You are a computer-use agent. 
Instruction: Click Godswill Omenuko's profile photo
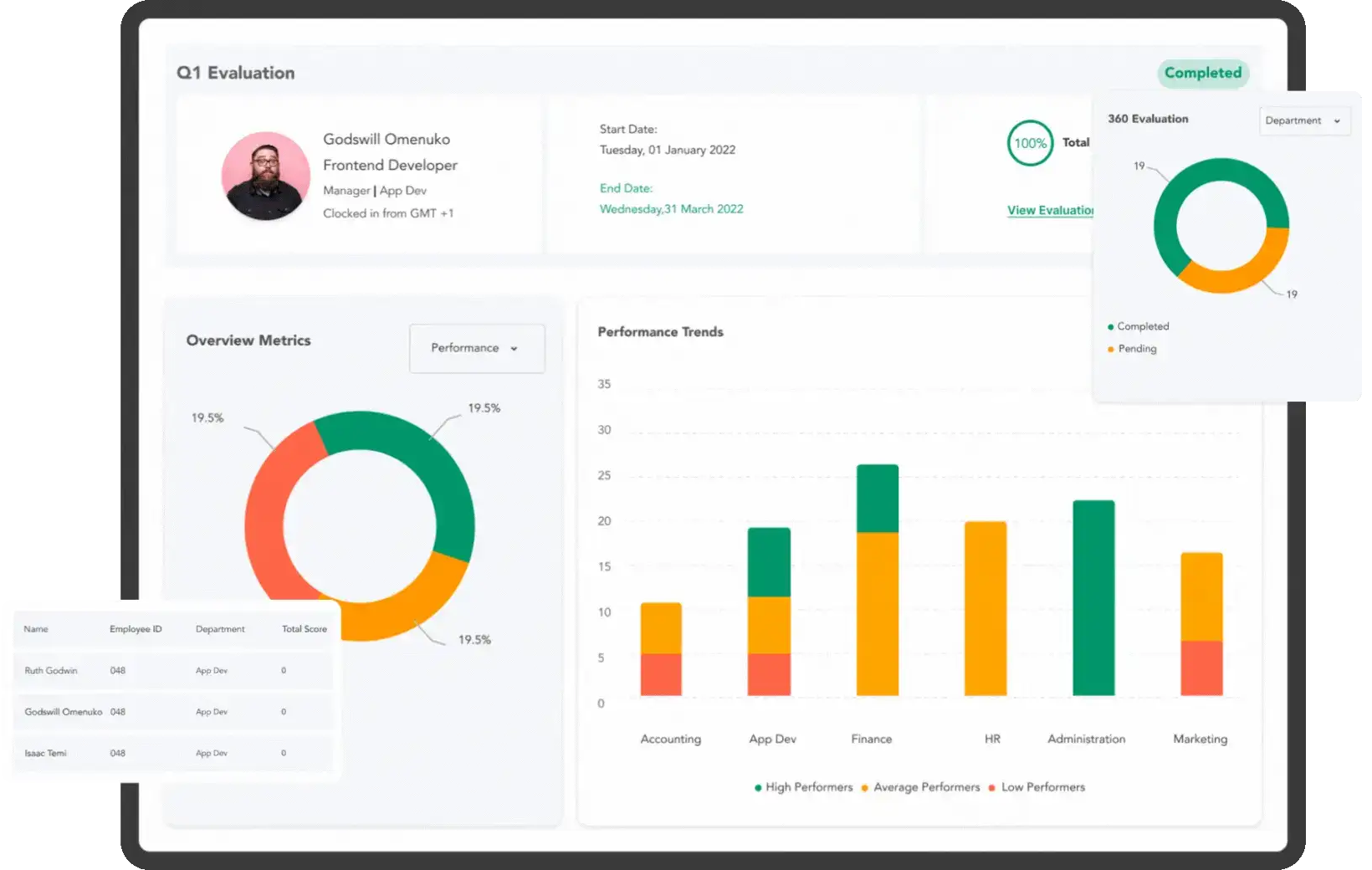[265, 177]
